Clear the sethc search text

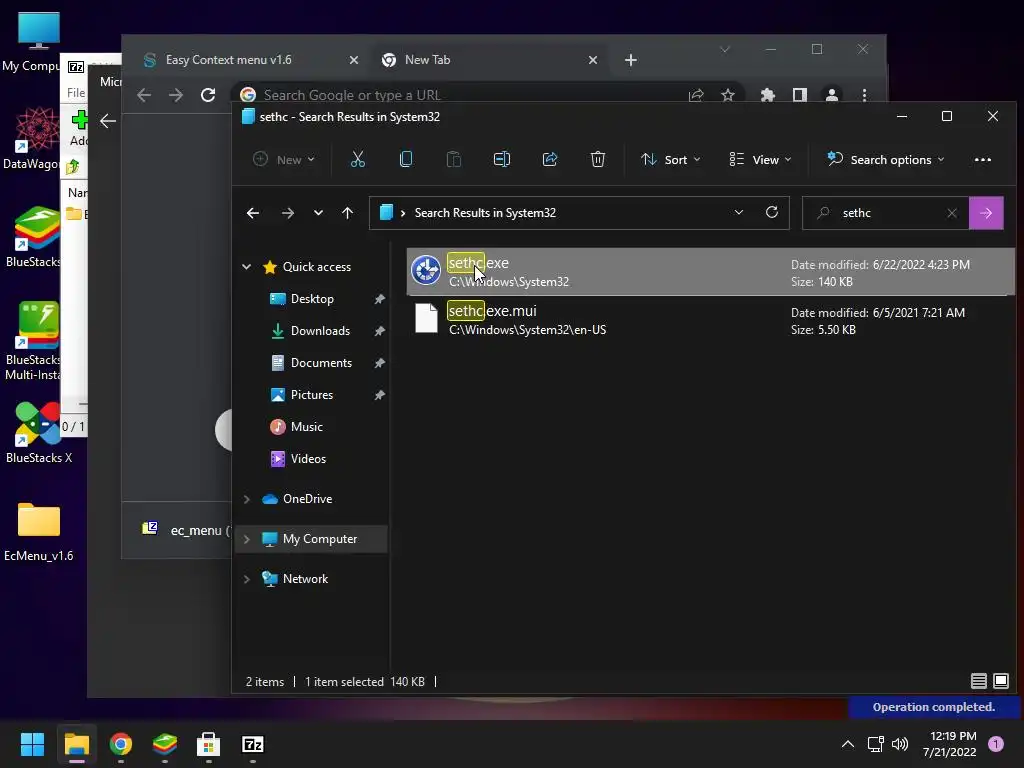952,213
